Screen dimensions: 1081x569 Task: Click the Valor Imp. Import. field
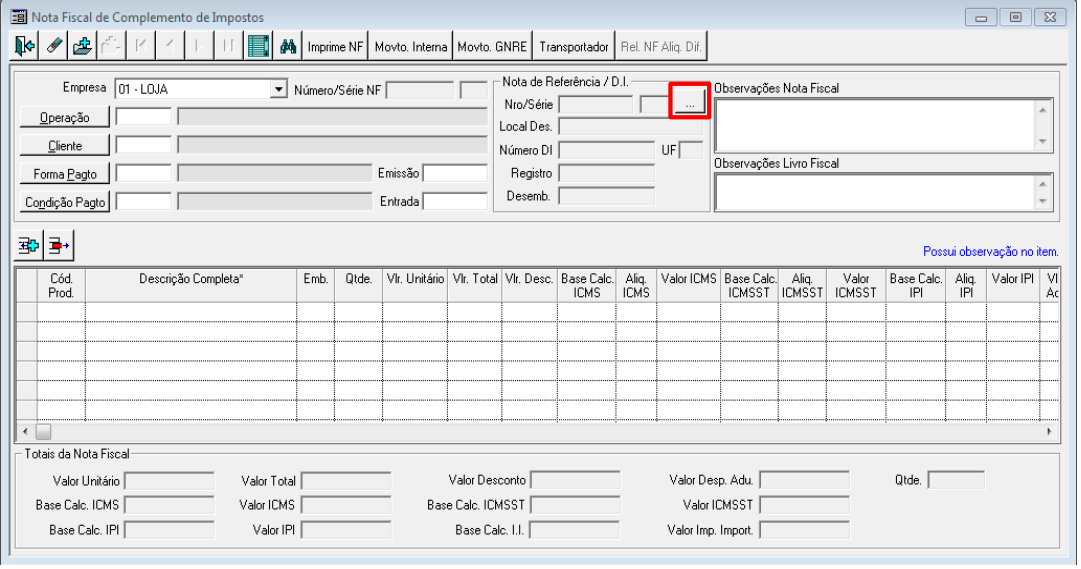coord(805,530)
